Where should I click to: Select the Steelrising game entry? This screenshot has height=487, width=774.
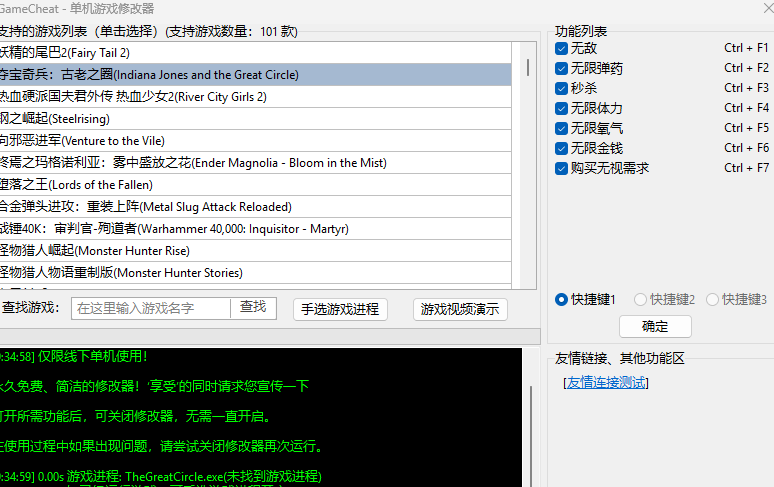coord(255,118)
